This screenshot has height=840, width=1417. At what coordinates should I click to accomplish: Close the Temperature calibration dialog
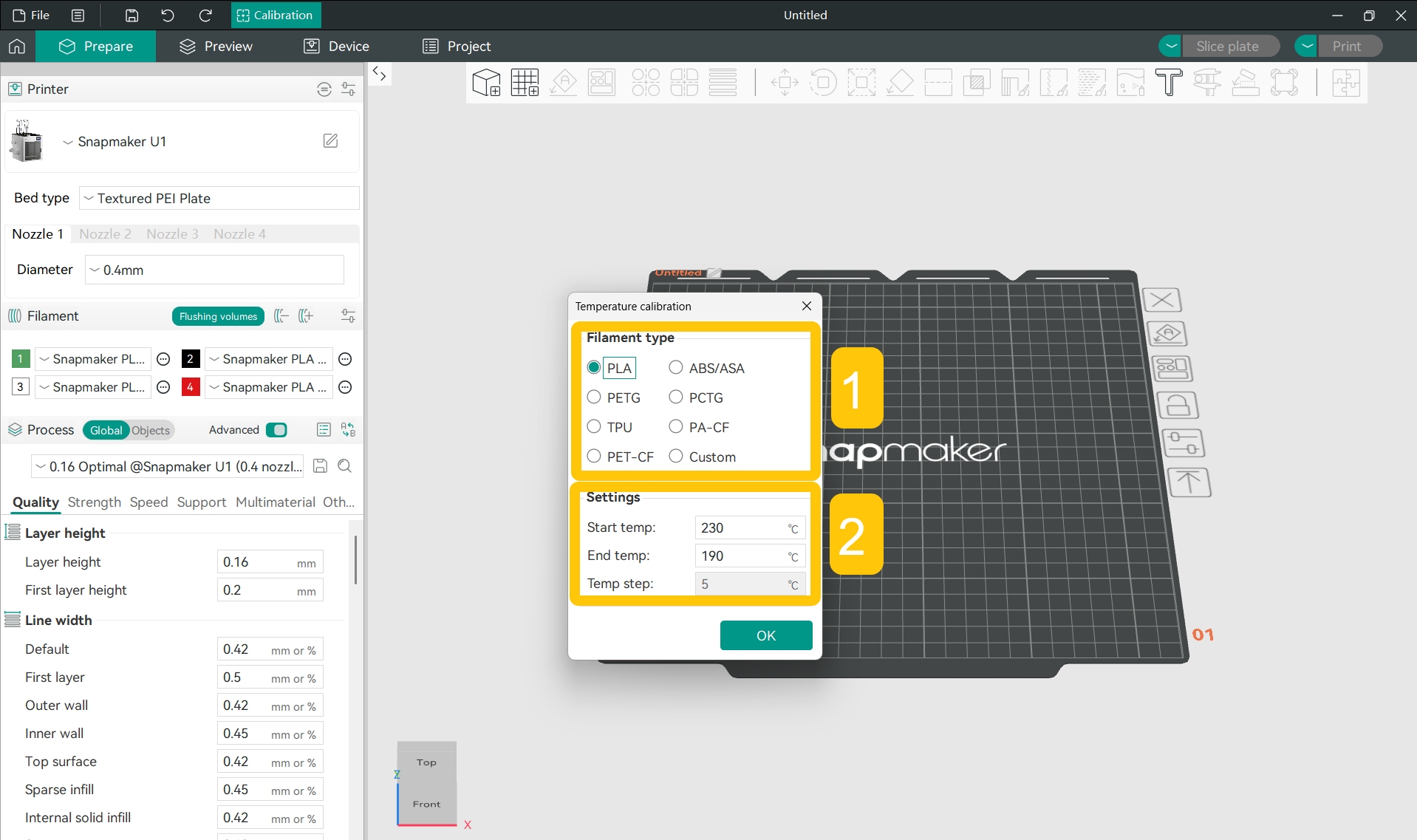[807, 306]
